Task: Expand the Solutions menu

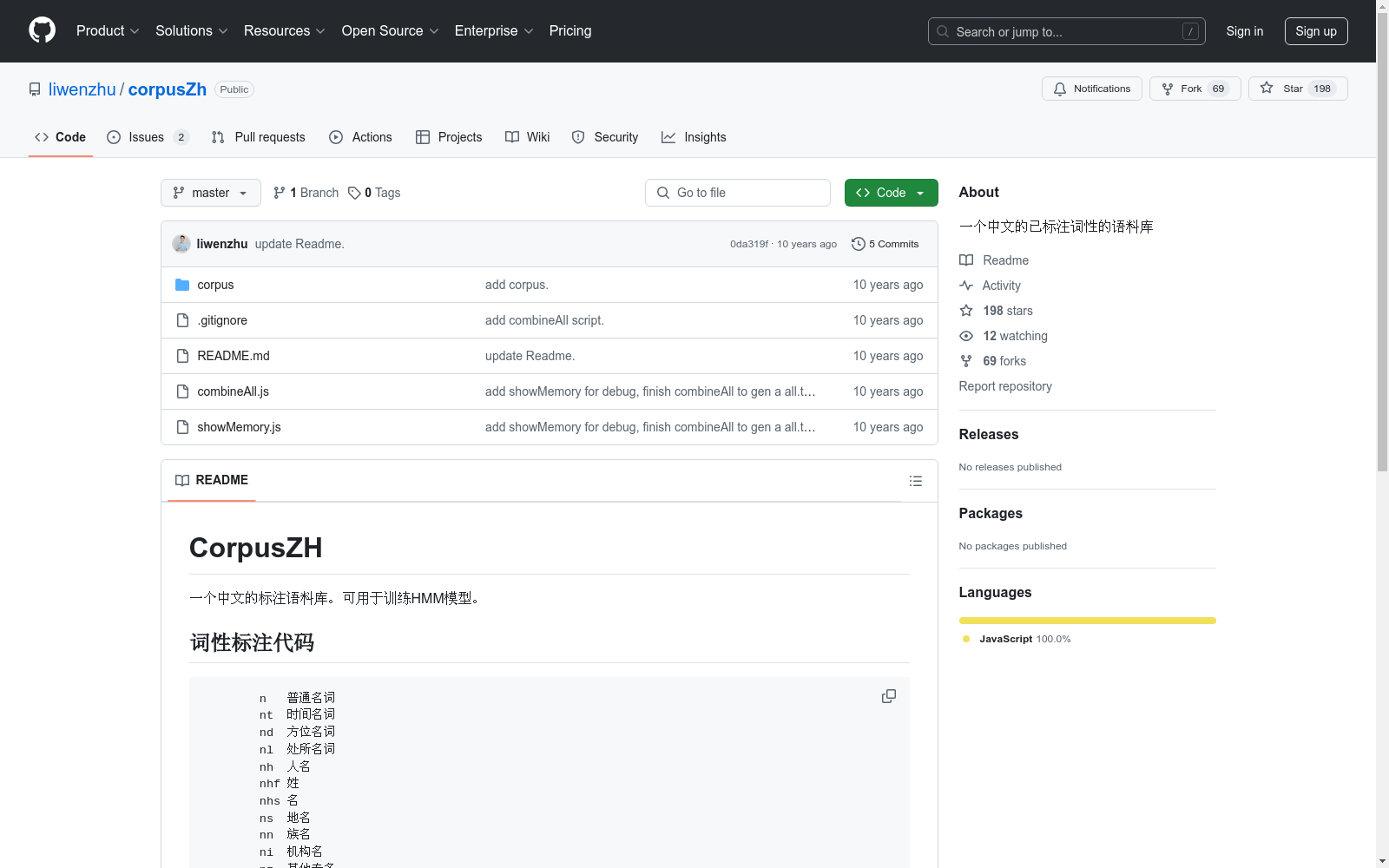Action: pos(192,30)
